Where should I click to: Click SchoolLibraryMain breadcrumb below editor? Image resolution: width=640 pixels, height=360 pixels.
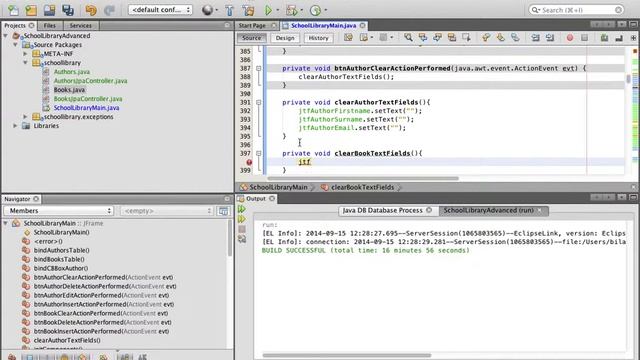click(x=278, y=187)
